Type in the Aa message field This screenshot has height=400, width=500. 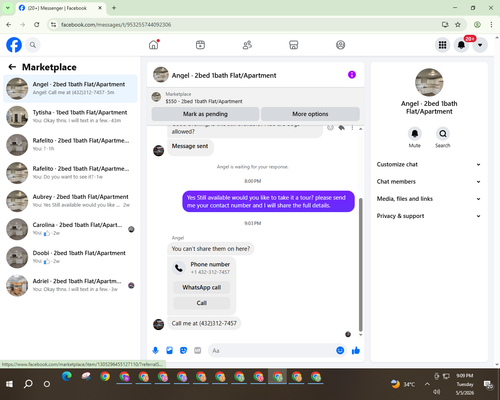click(272, 350)
